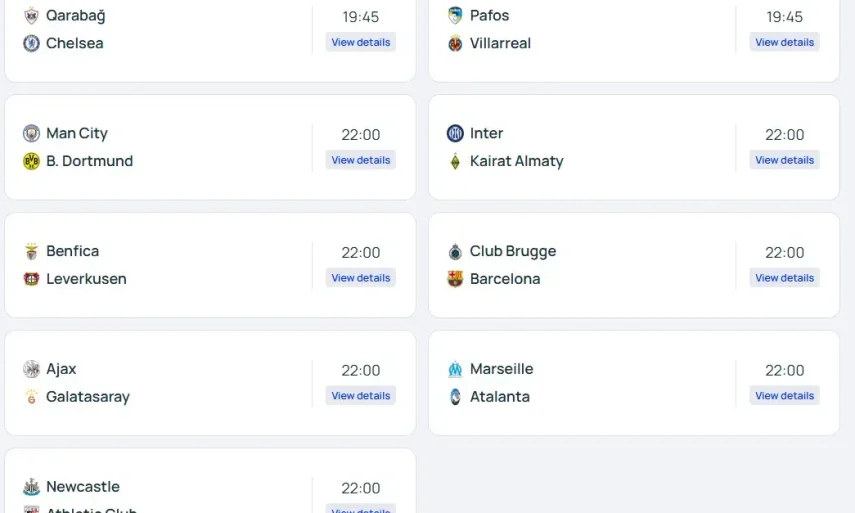Image resolution: width=855 pixels, height=513 pixels.
Task: Click the Villarreal club crest icon
Action: pos(455,44)
